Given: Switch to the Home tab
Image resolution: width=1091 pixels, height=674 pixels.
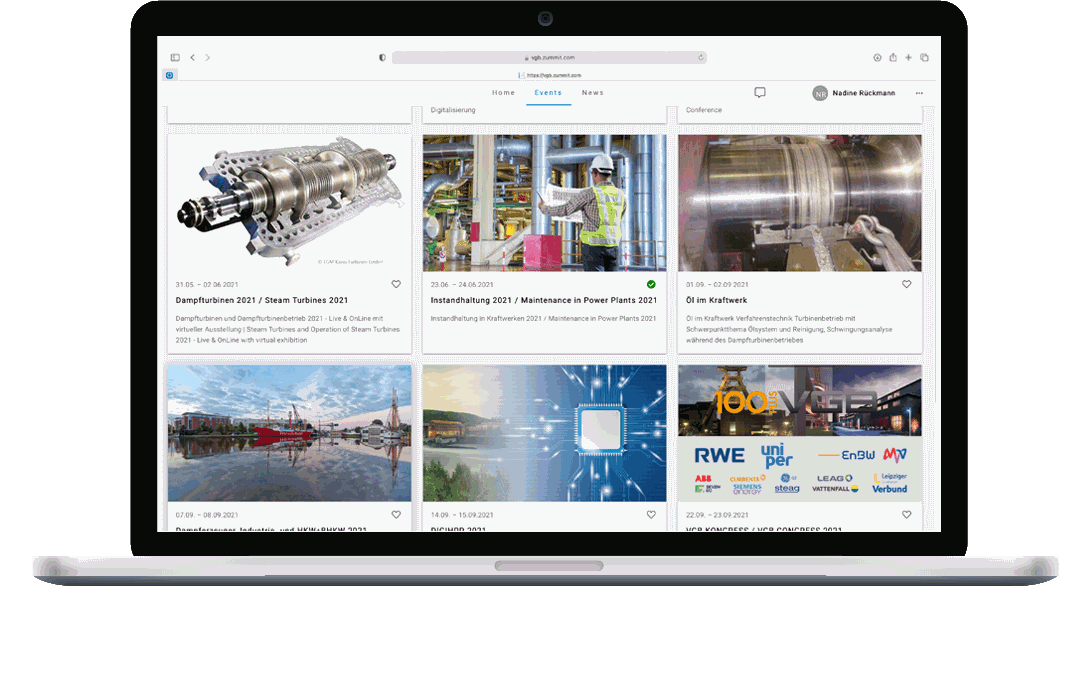Looking at the screenshot, I should pos(504,93).
